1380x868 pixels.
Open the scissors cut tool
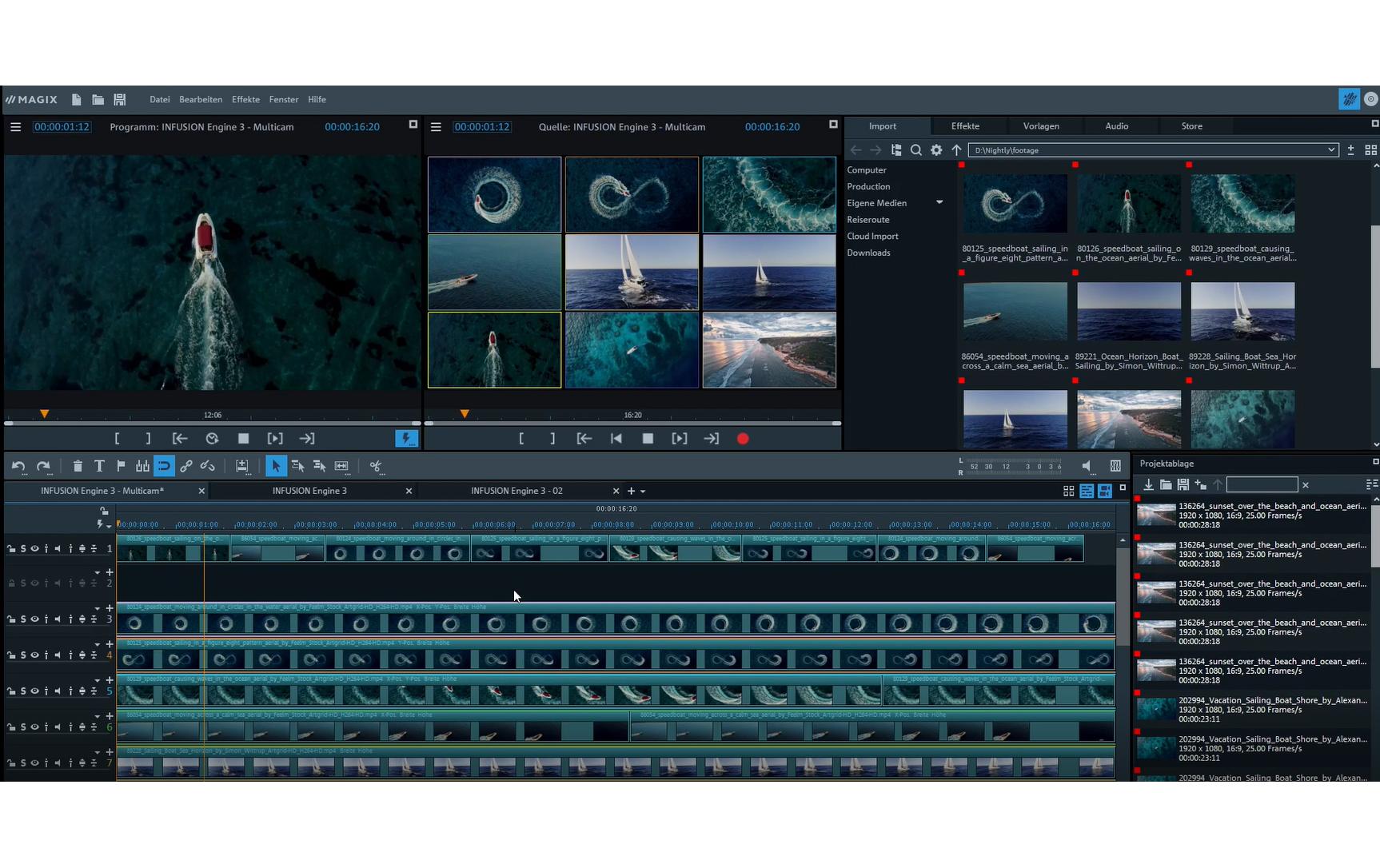(x=376, y=466)
